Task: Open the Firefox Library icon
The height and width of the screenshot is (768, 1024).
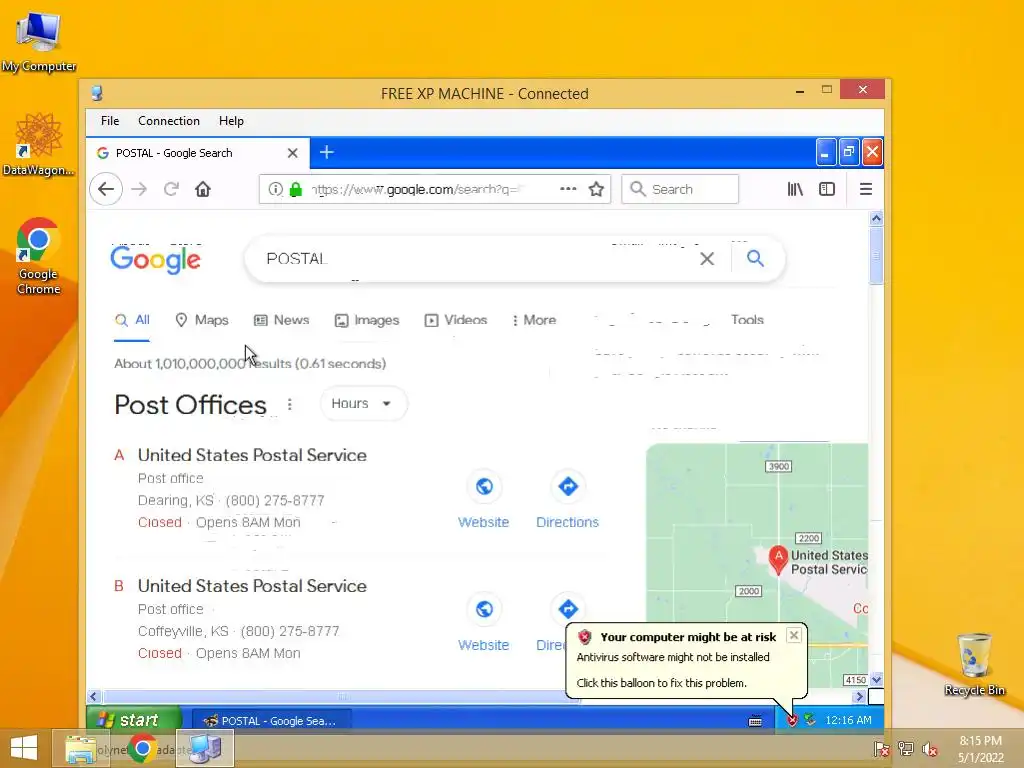Action: pyautogui.click(x=795, y=189)
